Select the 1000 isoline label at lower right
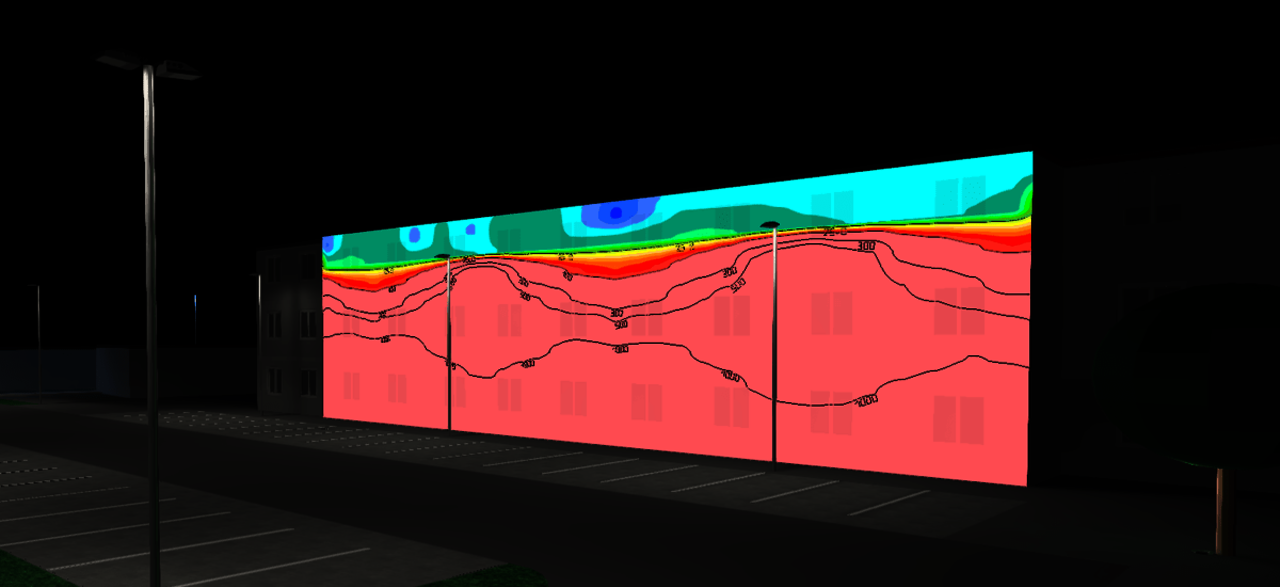This screenshot has width=1280, height=587. (x=866, y=400)
